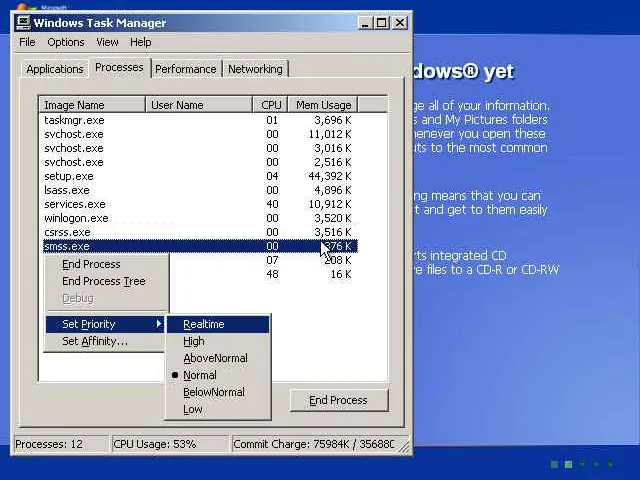Choose End Process Tree in context menu
The height and width of the screenshot is (480, 640).
coord(106,281)
